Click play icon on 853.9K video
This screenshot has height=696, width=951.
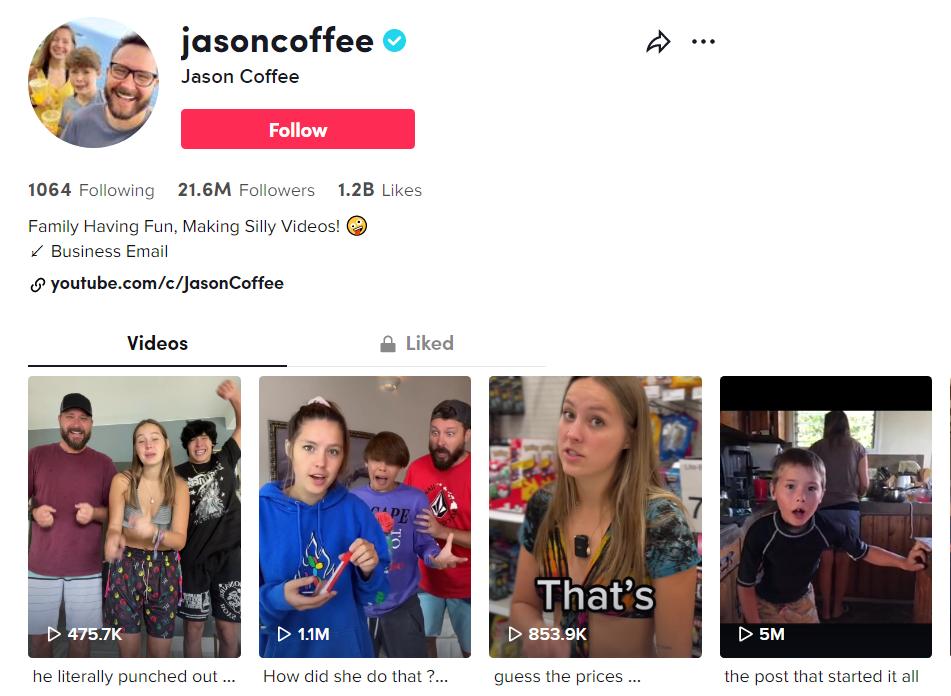515,634
